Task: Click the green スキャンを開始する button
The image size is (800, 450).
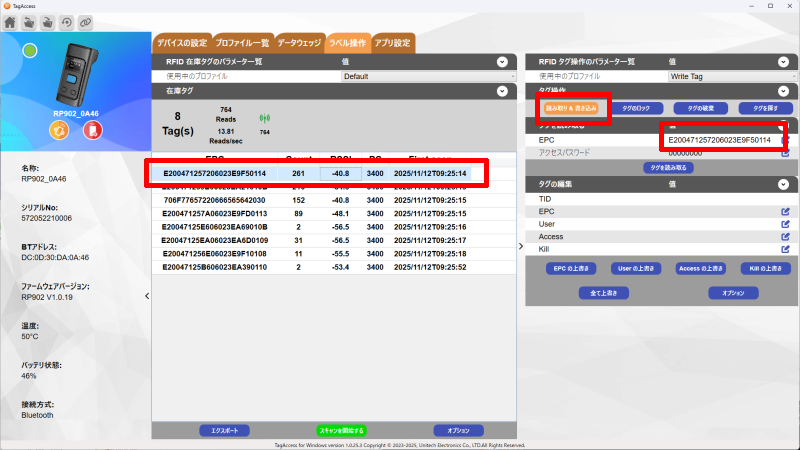Action: (x=341, y=430)
